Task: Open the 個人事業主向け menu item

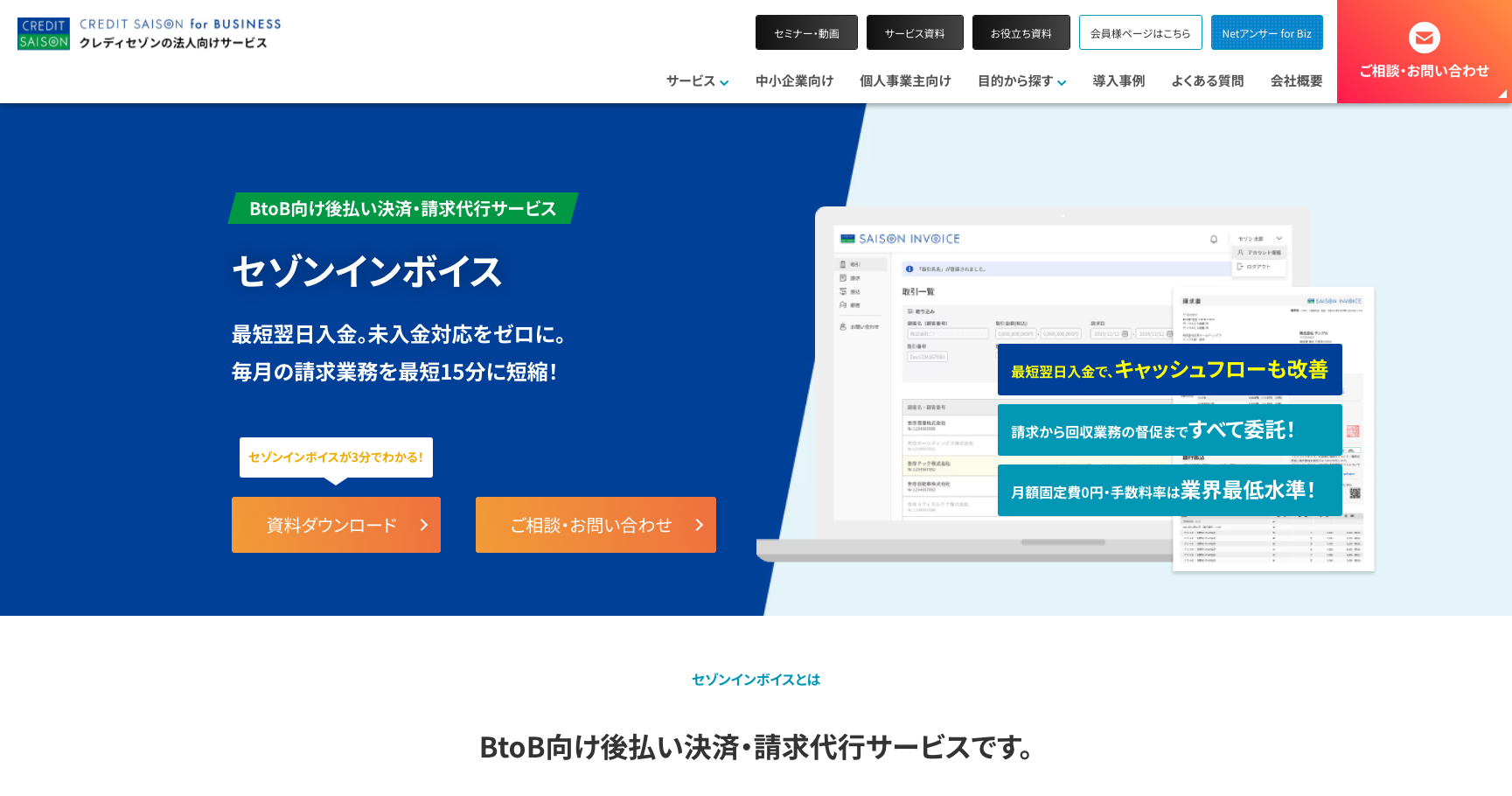Action: 905,80
